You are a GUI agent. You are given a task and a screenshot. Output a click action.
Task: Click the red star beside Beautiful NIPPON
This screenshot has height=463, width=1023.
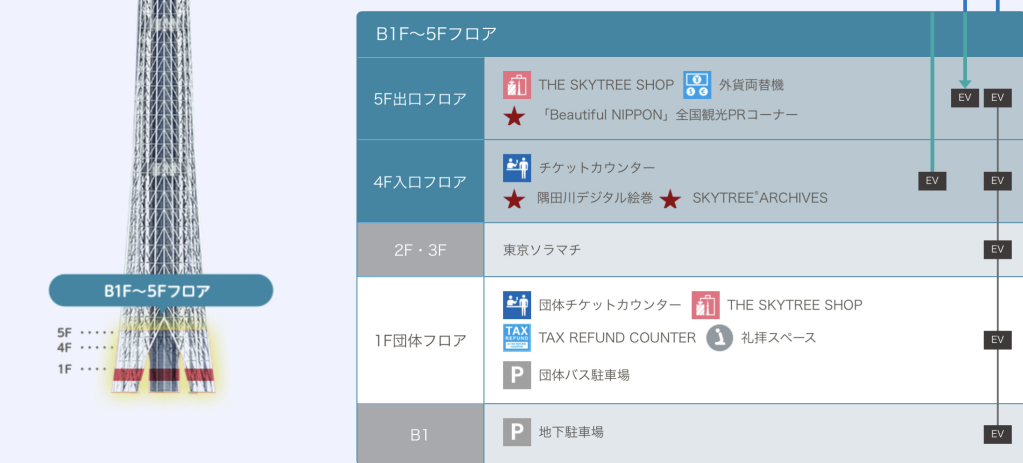point(515,116)
